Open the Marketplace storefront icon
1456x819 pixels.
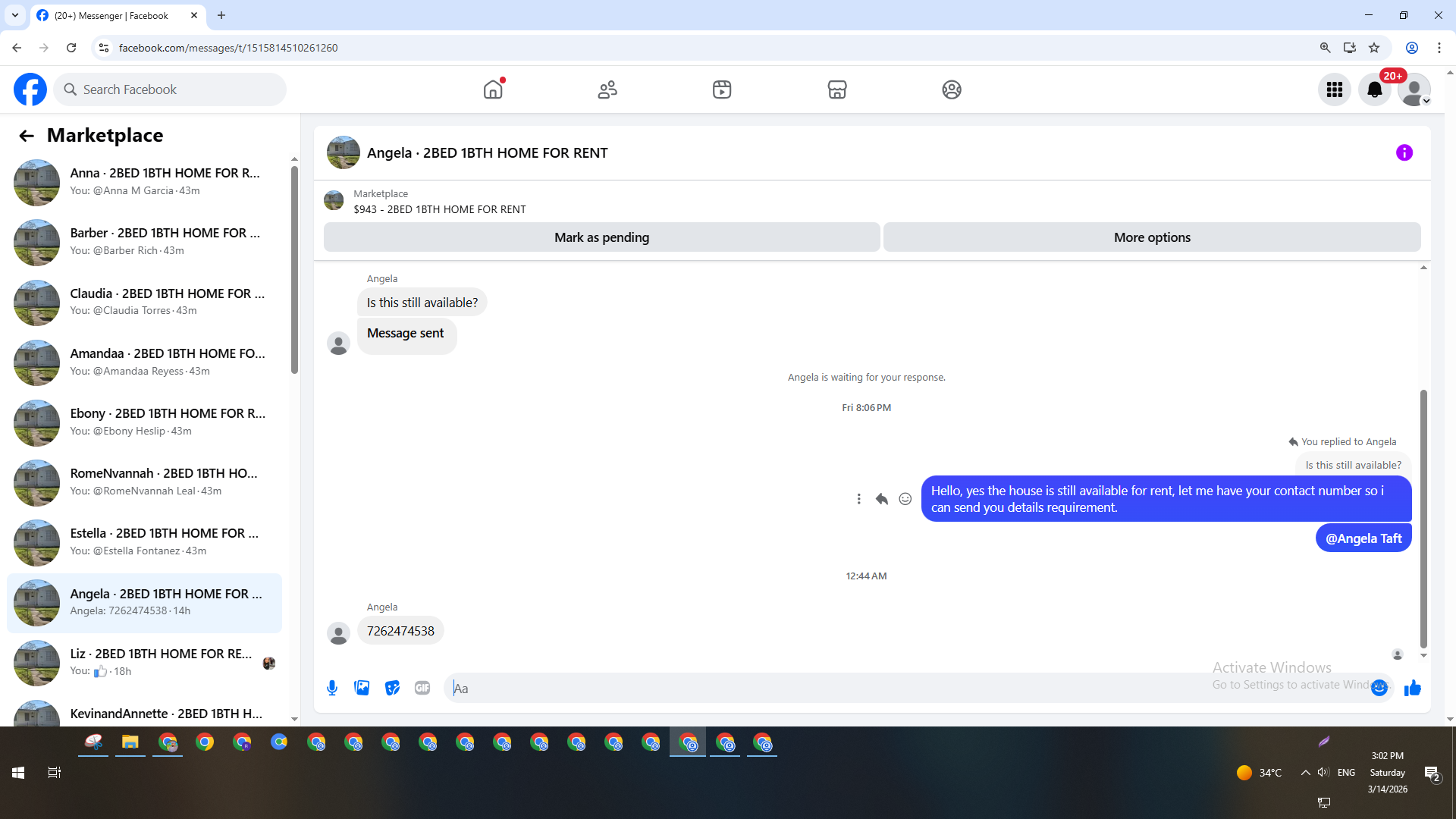(x=837, y=89)
